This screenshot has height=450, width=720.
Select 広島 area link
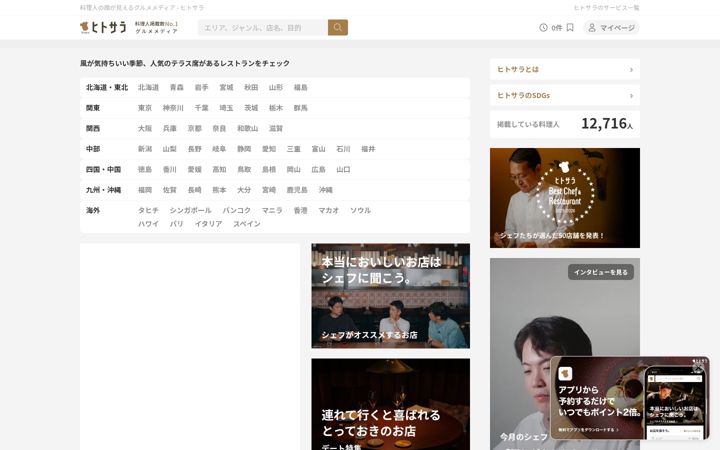[x=318, y=169]
